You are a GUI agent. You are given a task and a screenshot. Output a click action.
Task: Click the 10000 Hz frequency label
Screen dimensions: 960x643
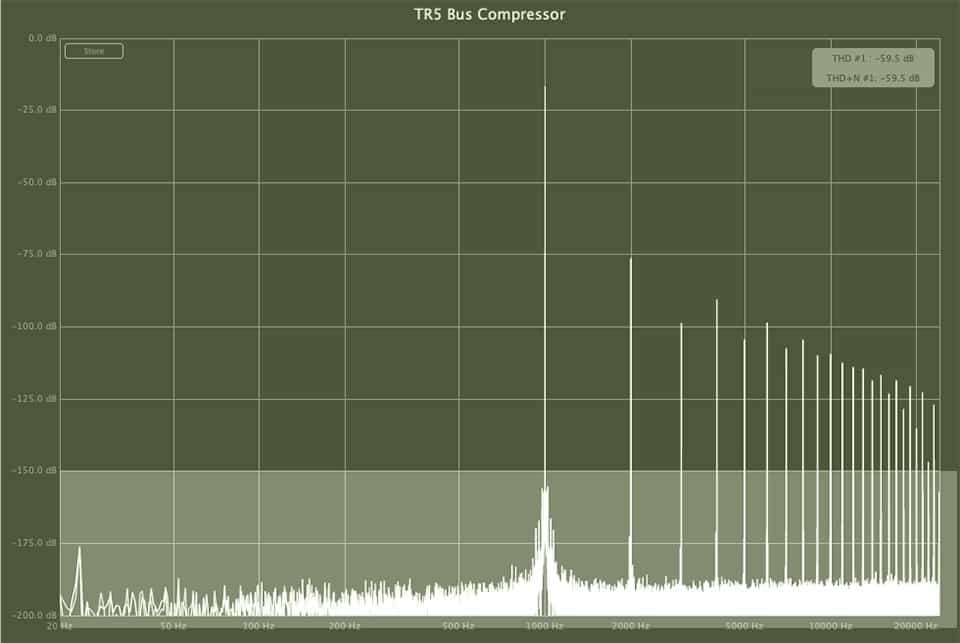pos(830,625)
